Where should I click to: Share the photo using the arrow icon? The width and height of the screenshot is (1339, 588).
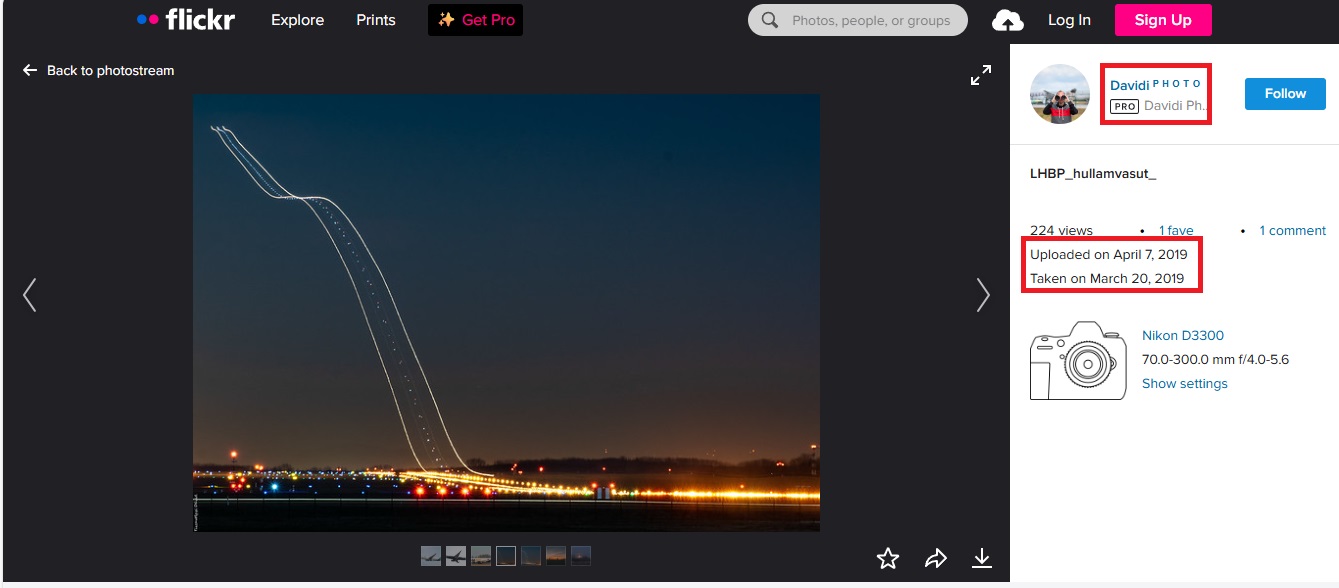935,558
